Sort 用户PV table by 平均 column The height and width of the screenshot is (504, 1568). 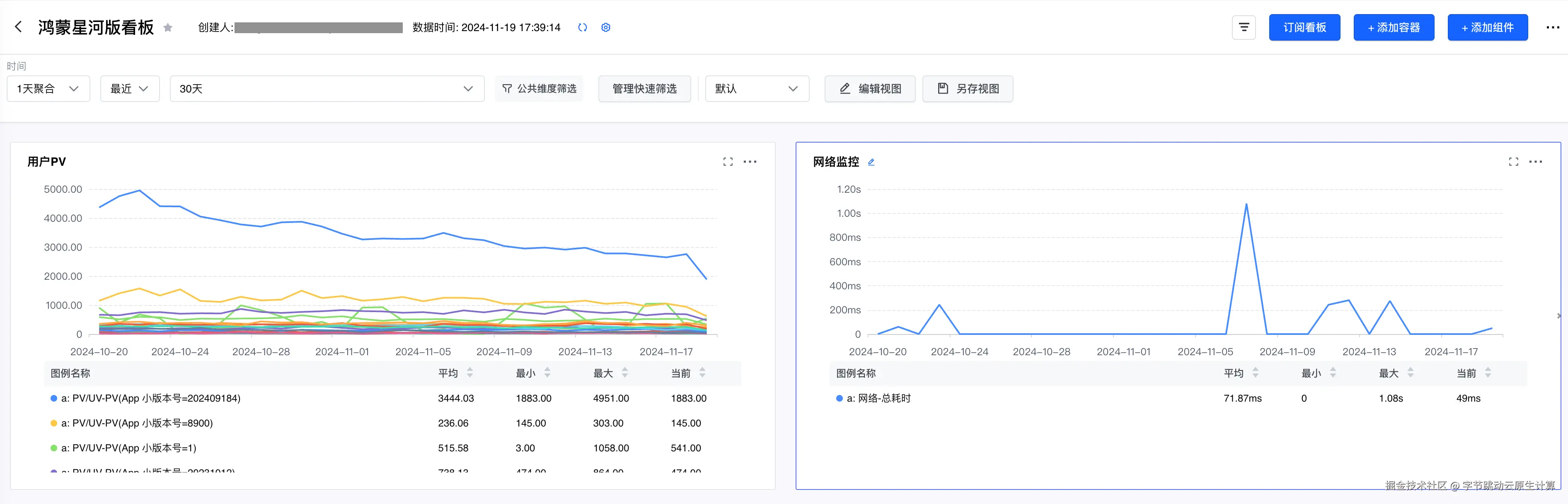[469, 373]
